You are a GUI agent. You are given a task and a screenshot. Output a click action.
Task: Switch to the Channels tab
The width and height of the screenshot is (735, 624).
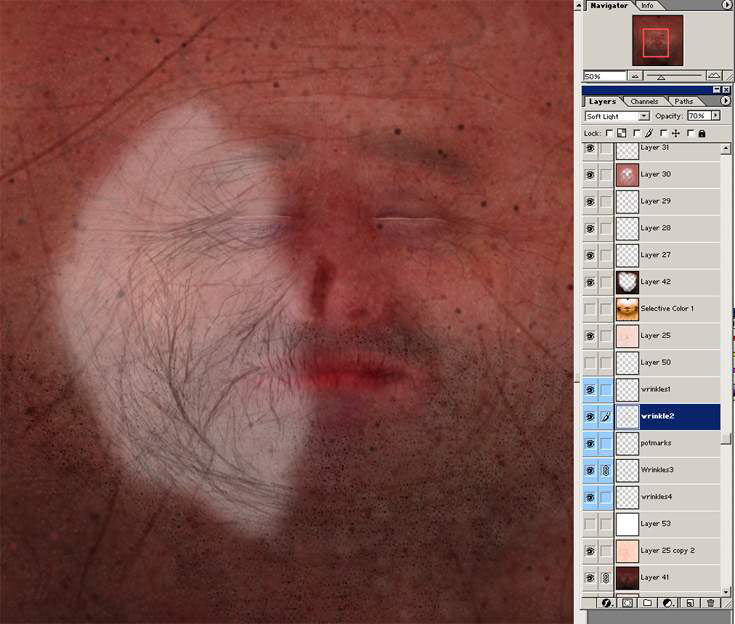tap(644, 101)
